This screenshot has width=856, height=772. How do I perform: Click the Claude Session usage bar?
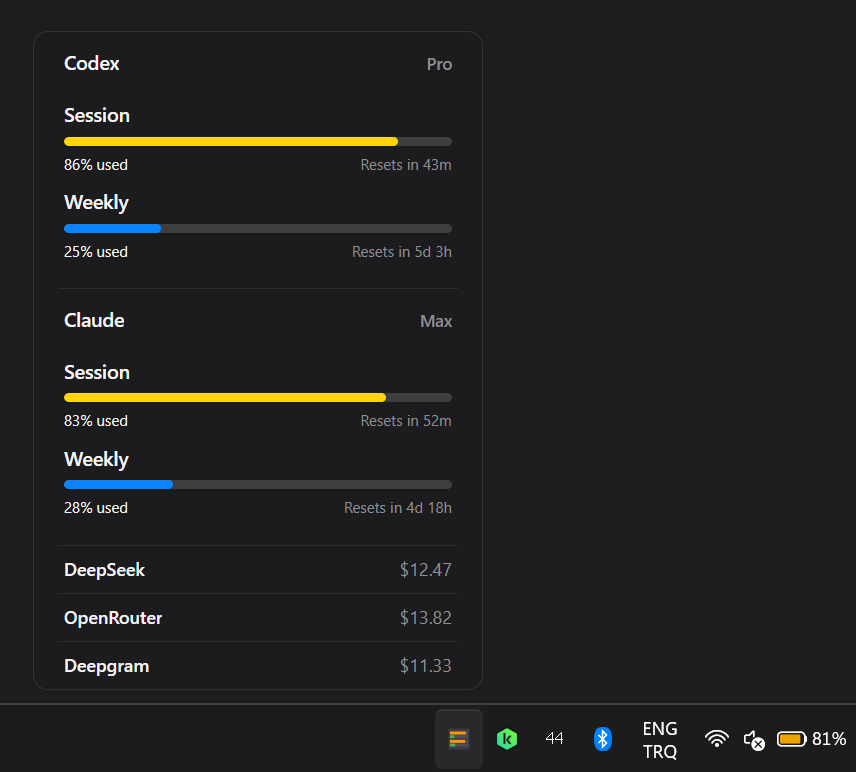click(258, 397)
